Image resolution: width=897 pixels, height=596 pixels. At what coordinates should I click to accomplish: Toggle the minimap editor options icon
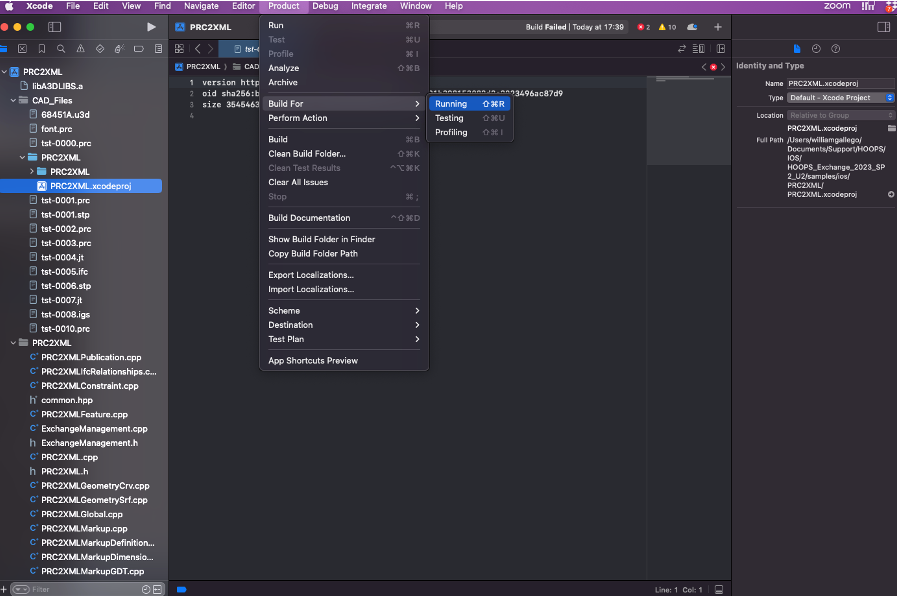(698, 48)
